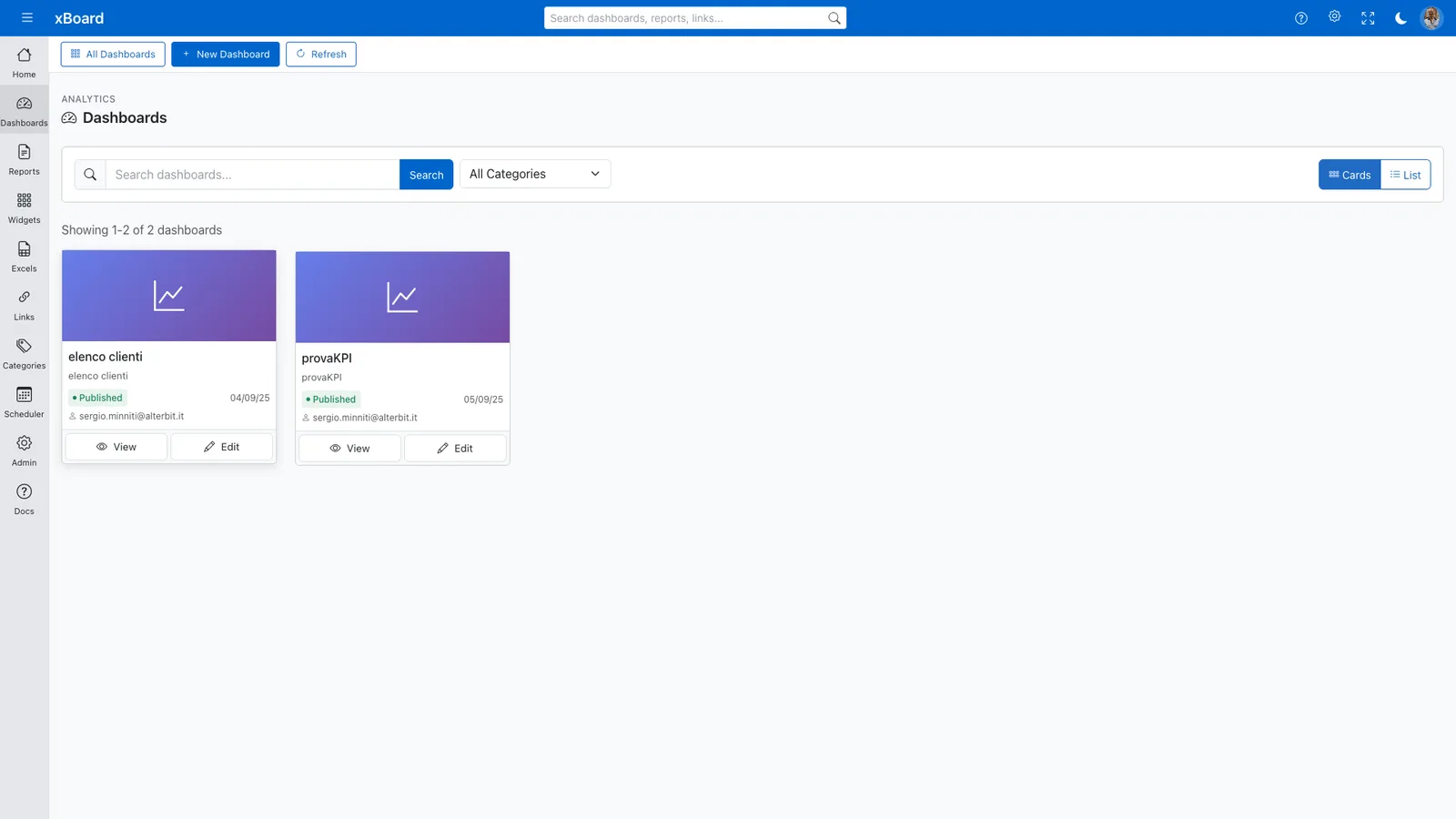The height and width of the screenshot is (819, 1456).
Task: Open Categories in the sidebar
Action: pos(25,353)
